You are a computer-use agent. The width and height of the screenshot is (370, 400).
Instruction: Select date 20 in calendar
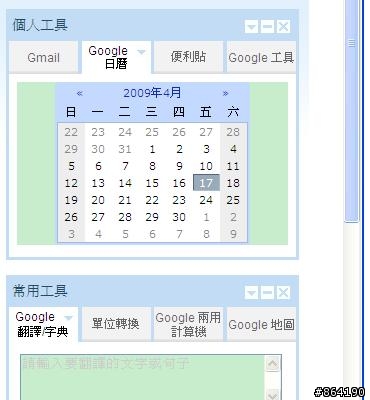pos(98,200)
